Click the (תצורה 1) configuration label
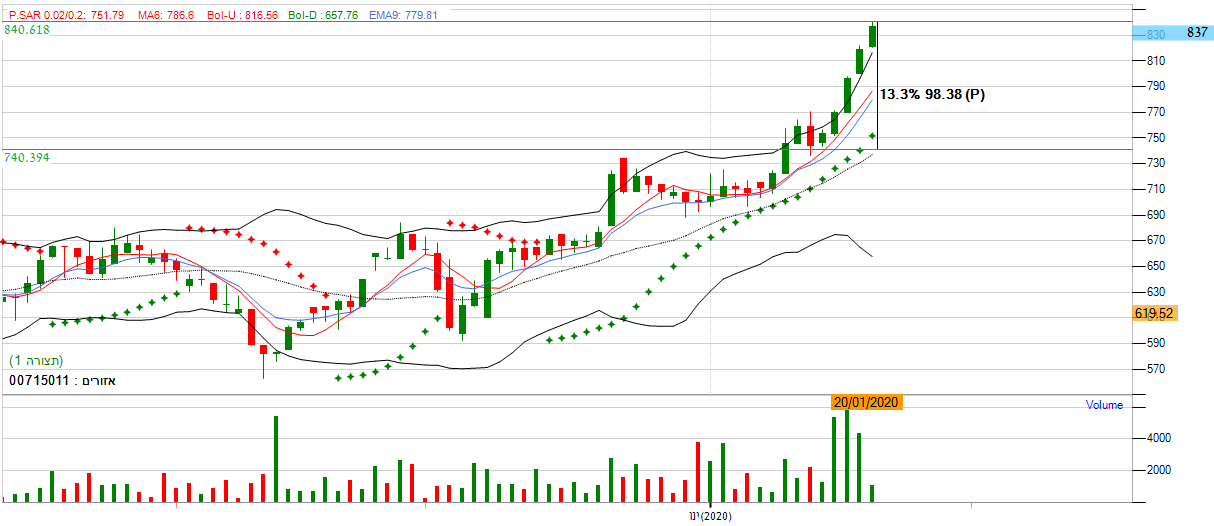This screenshot has height=526, width=1214. (38, 360)
